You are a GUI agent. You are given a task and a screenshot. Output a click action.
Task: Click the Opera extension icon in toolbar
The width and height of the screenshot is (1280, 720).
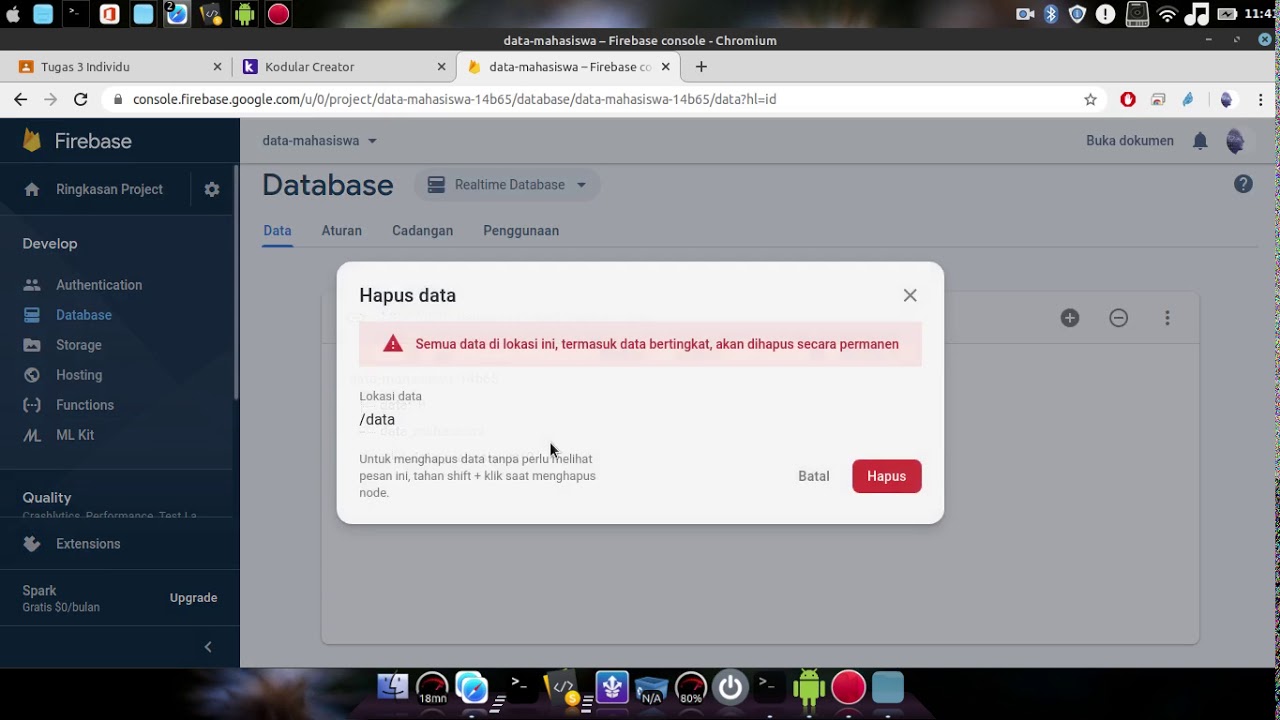1128,99
